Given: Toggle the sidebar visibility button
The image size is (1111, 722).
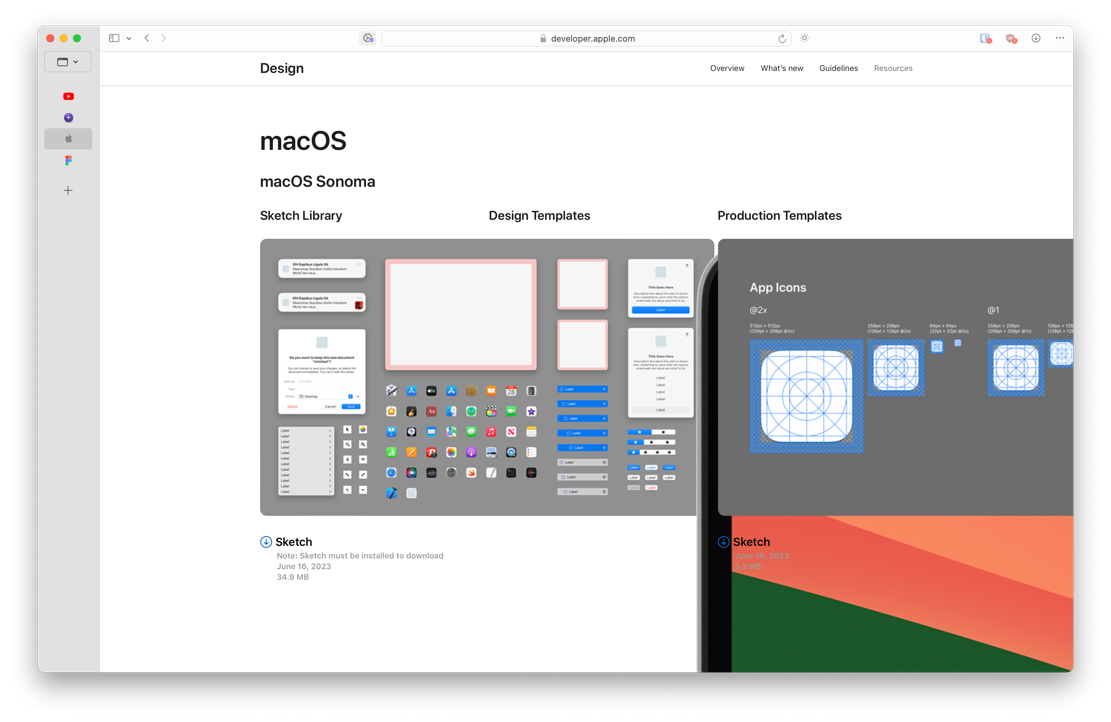Looking at the screenshot, I should [x=114, y=38].
